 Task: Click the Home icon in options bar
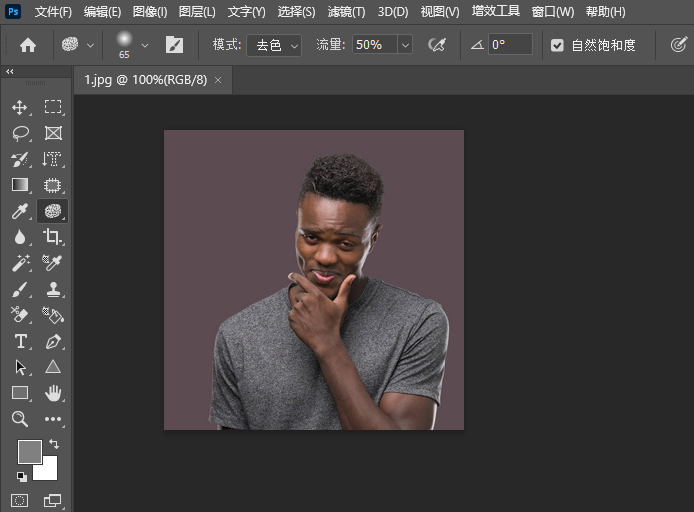click(28, 45)
